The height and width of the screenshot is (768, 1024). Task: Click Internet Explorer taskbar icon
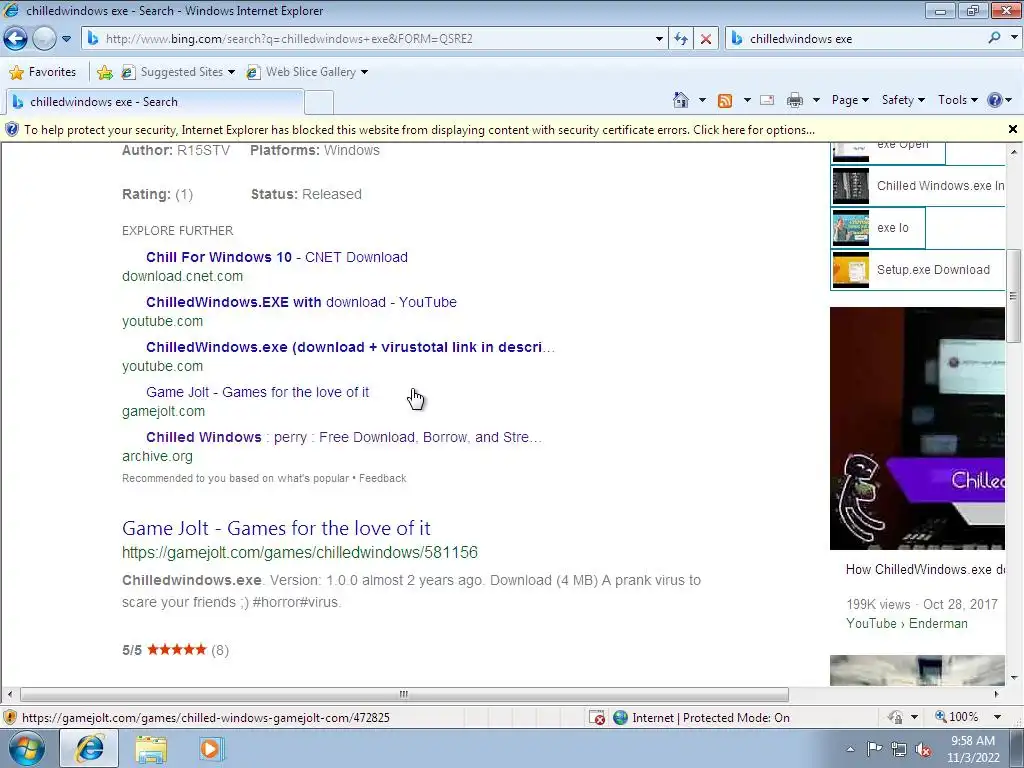(x=89, y=748)
